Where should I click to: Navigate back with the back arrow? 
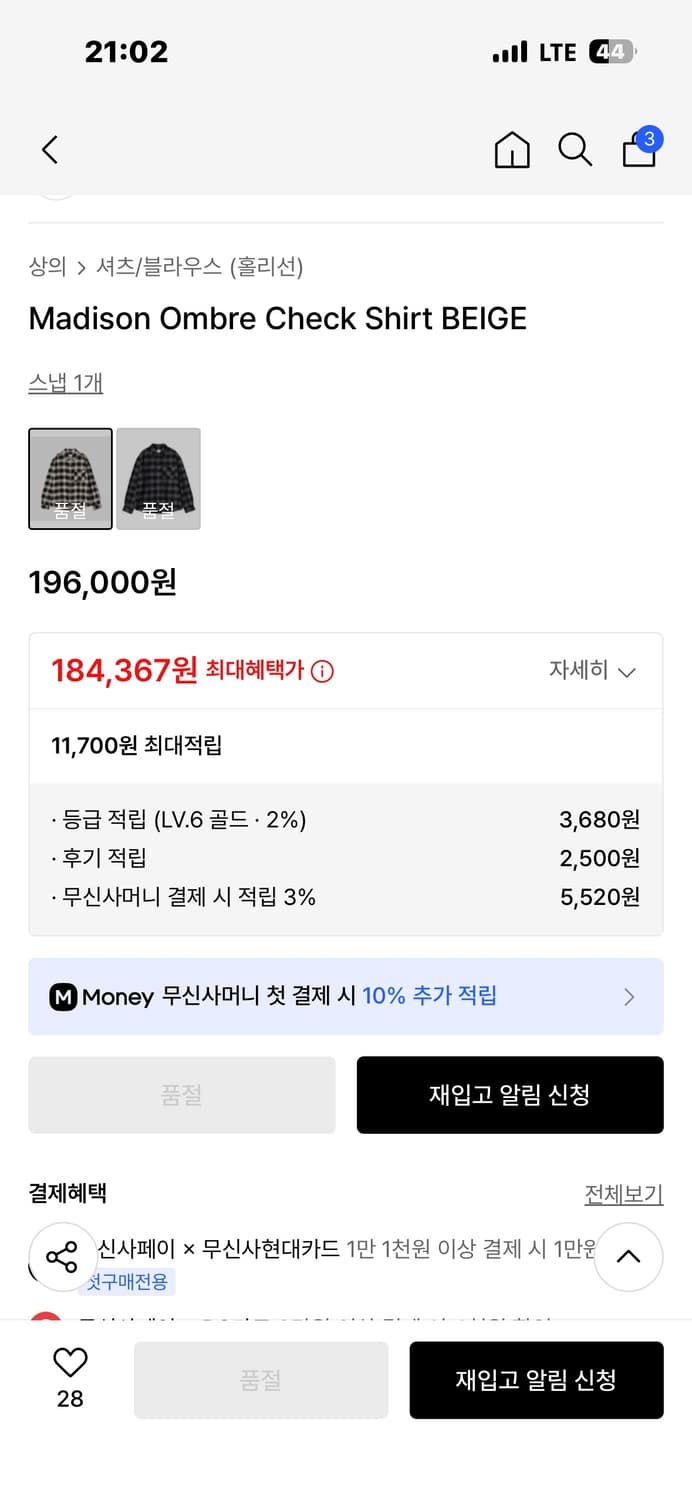point(49,148)
